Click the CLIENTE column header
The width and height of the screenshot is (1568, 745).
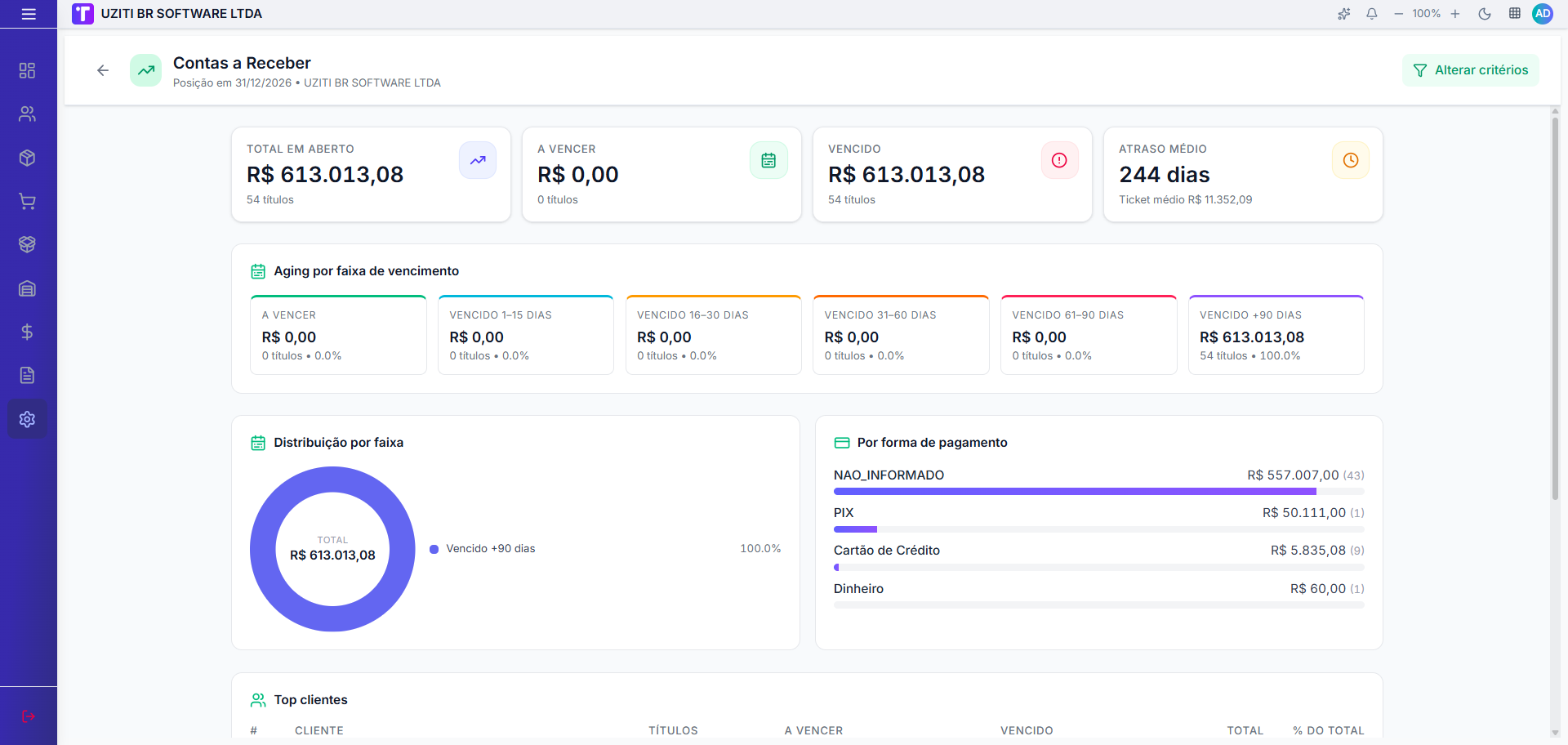point(319,730)
